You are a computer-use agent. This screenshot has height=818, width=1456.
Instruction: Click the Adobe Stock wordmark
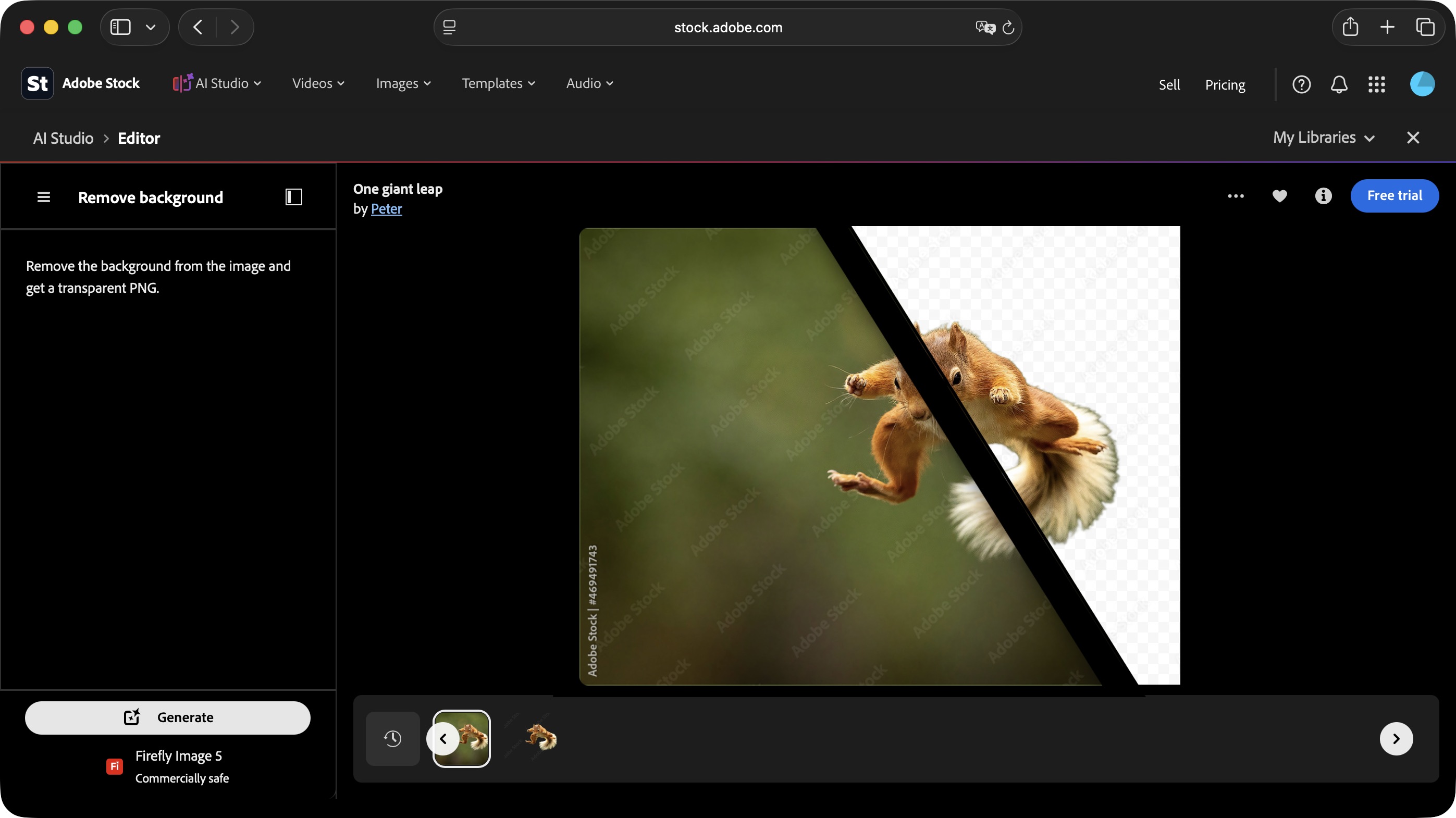point(101,83)
